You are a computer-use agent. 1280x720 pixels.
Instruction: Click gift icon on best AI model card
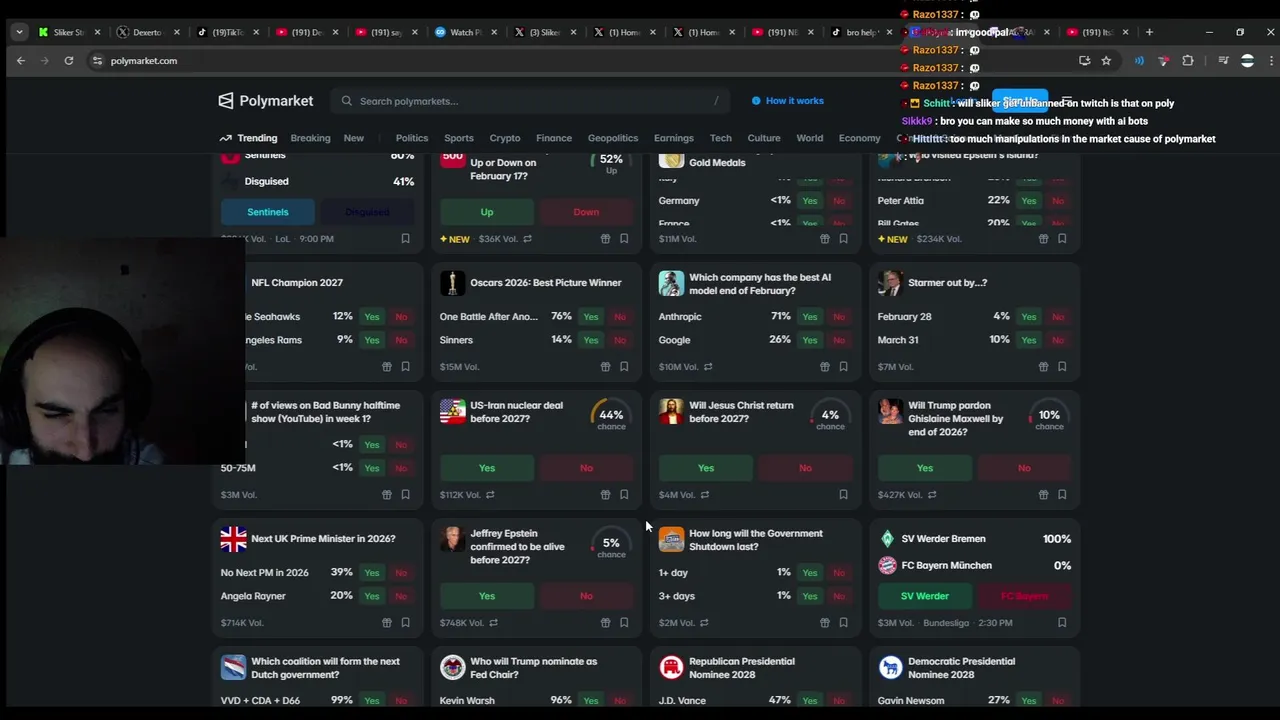pyautogui.click(x=824, y=367)
